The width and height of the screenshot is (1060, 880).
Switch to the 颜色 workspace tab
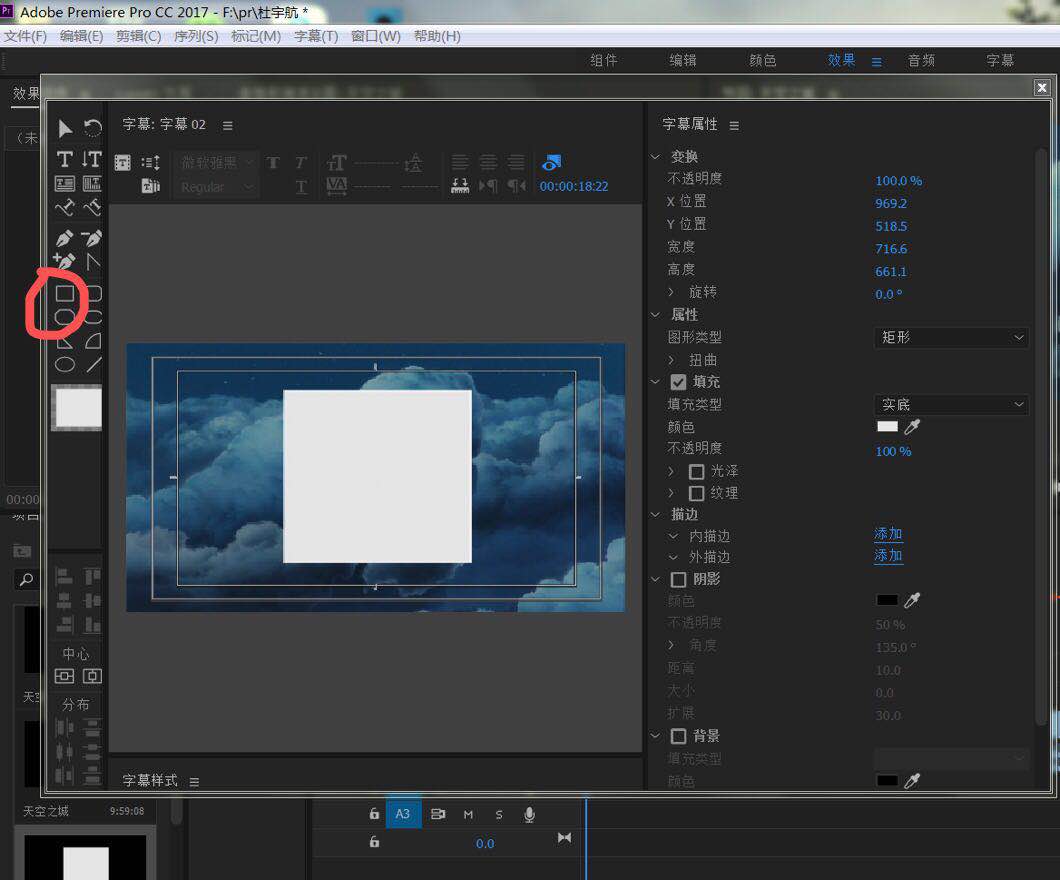pyautogui.click(x=762, y=60)
